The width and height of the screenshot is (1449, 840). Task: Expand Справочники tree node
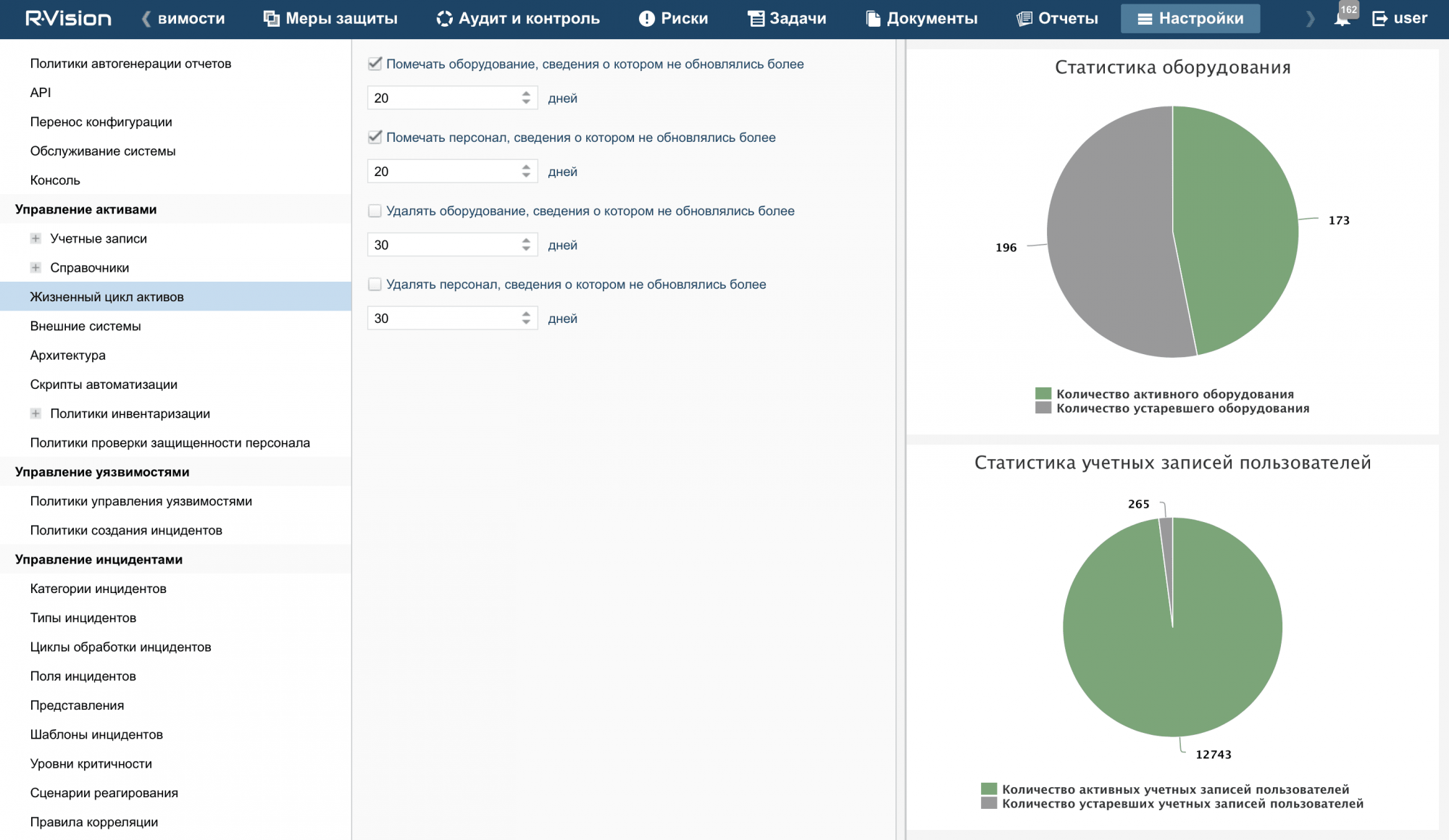[x=36, y=268]
